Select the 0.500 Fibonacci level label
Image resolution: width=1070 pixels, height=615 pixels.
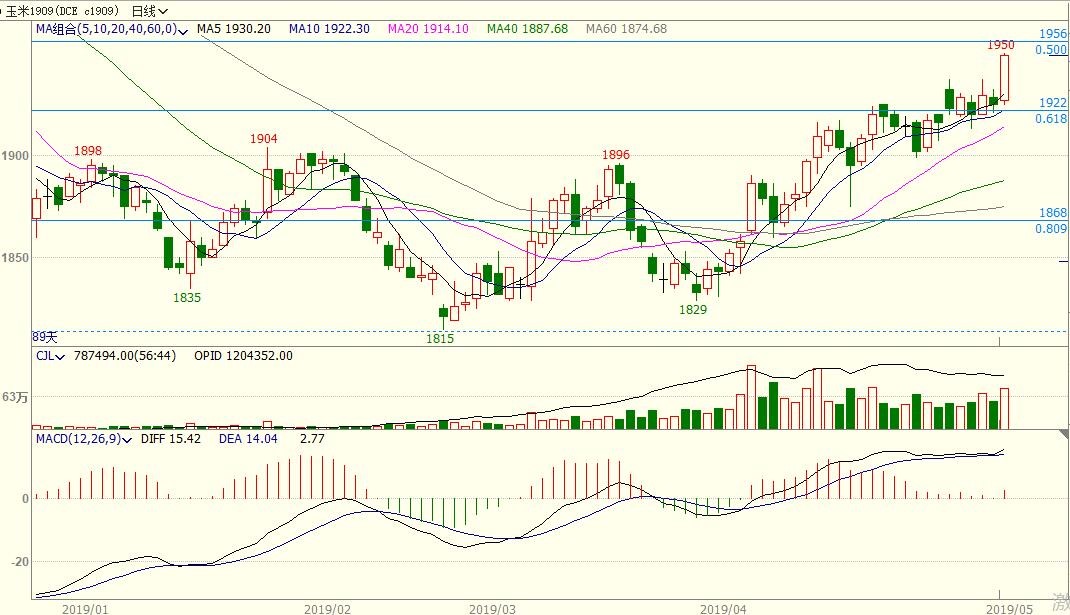point(1051,49)
